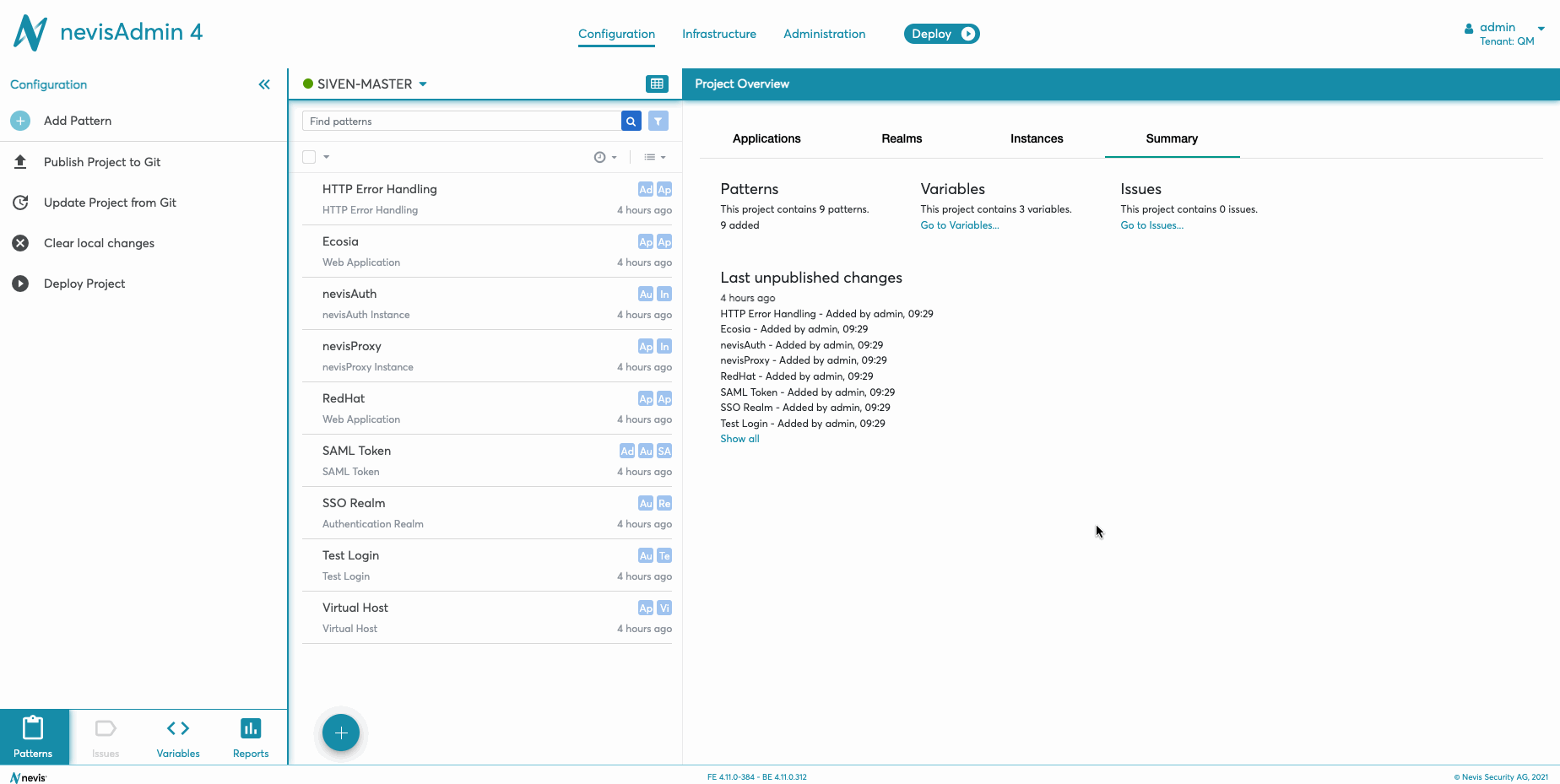Collapse the Configuration sidebar with double chevron

[264, 84]
